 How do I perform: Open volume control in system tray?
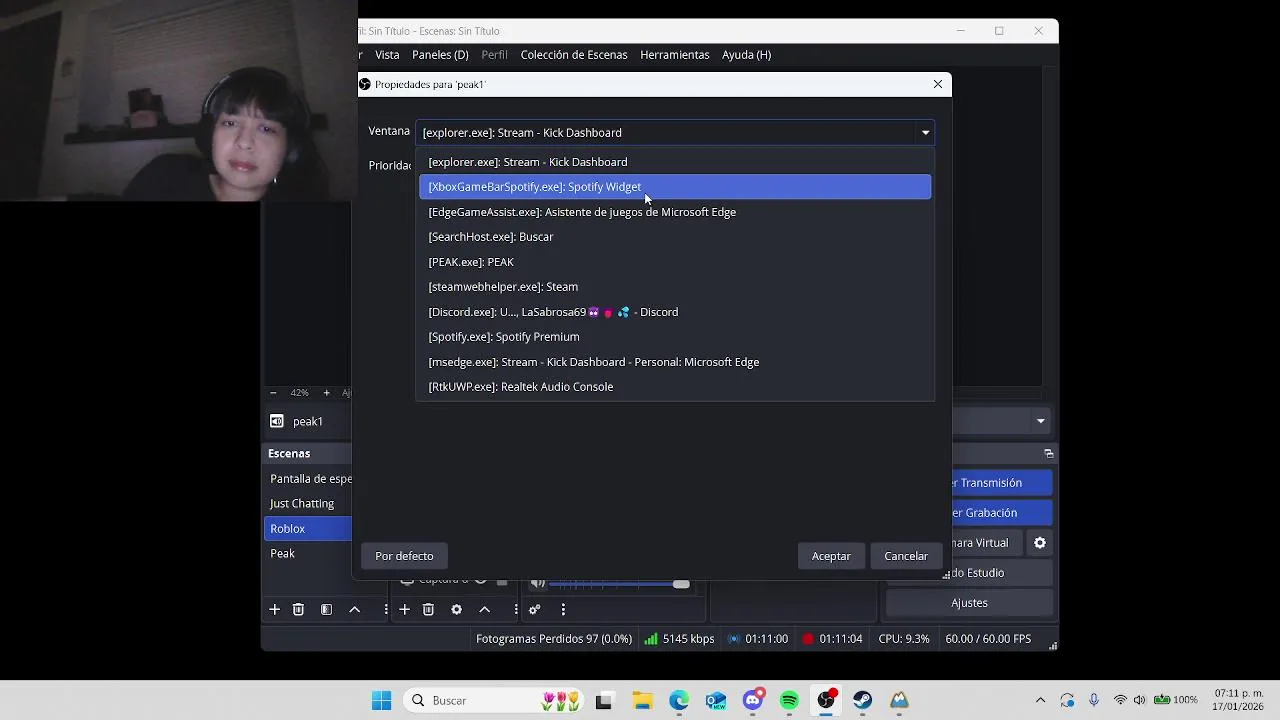[1139, 700]
